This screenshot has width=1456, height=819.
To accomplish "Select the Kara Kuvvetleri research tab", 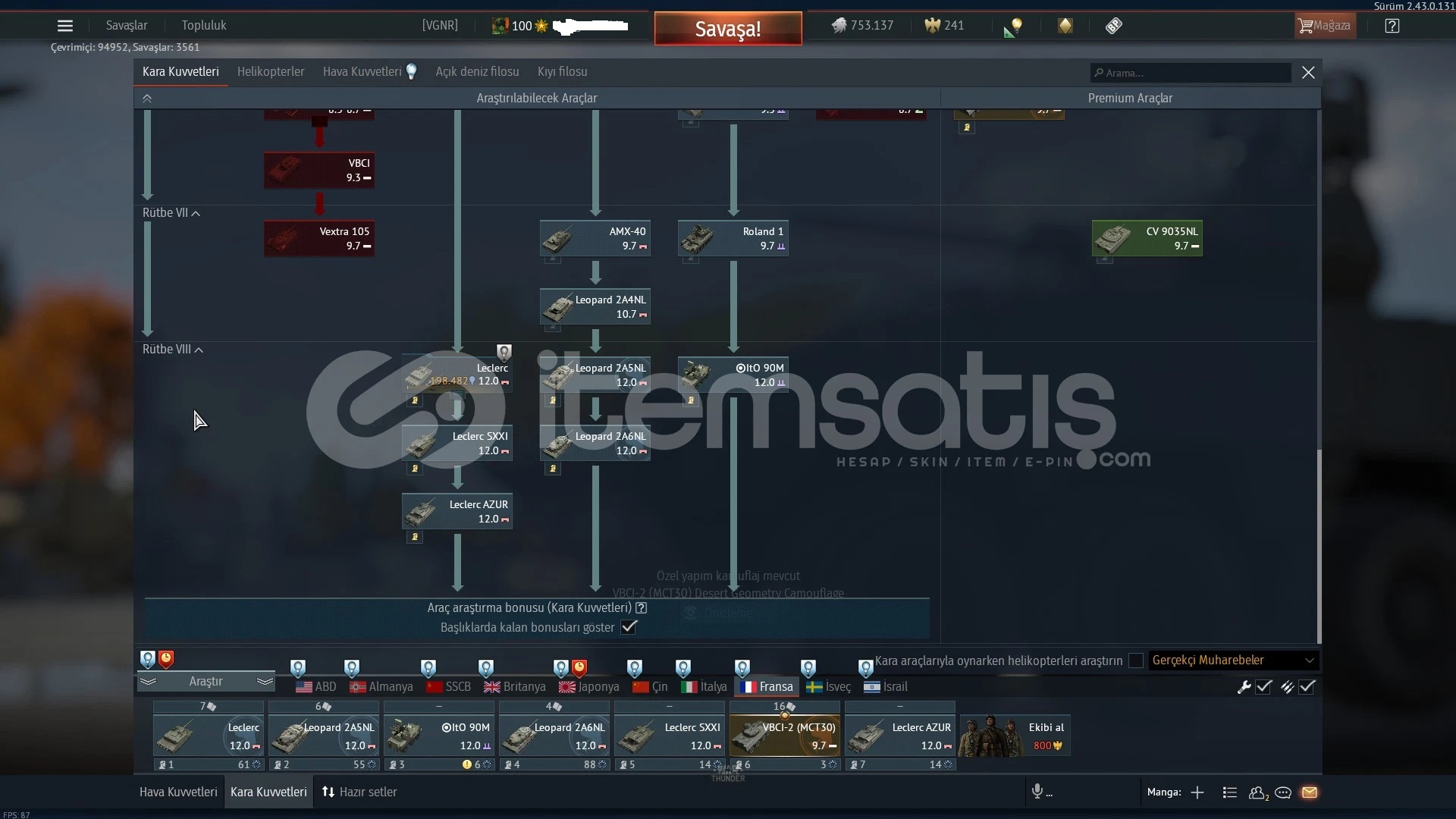I will (180, 72).
